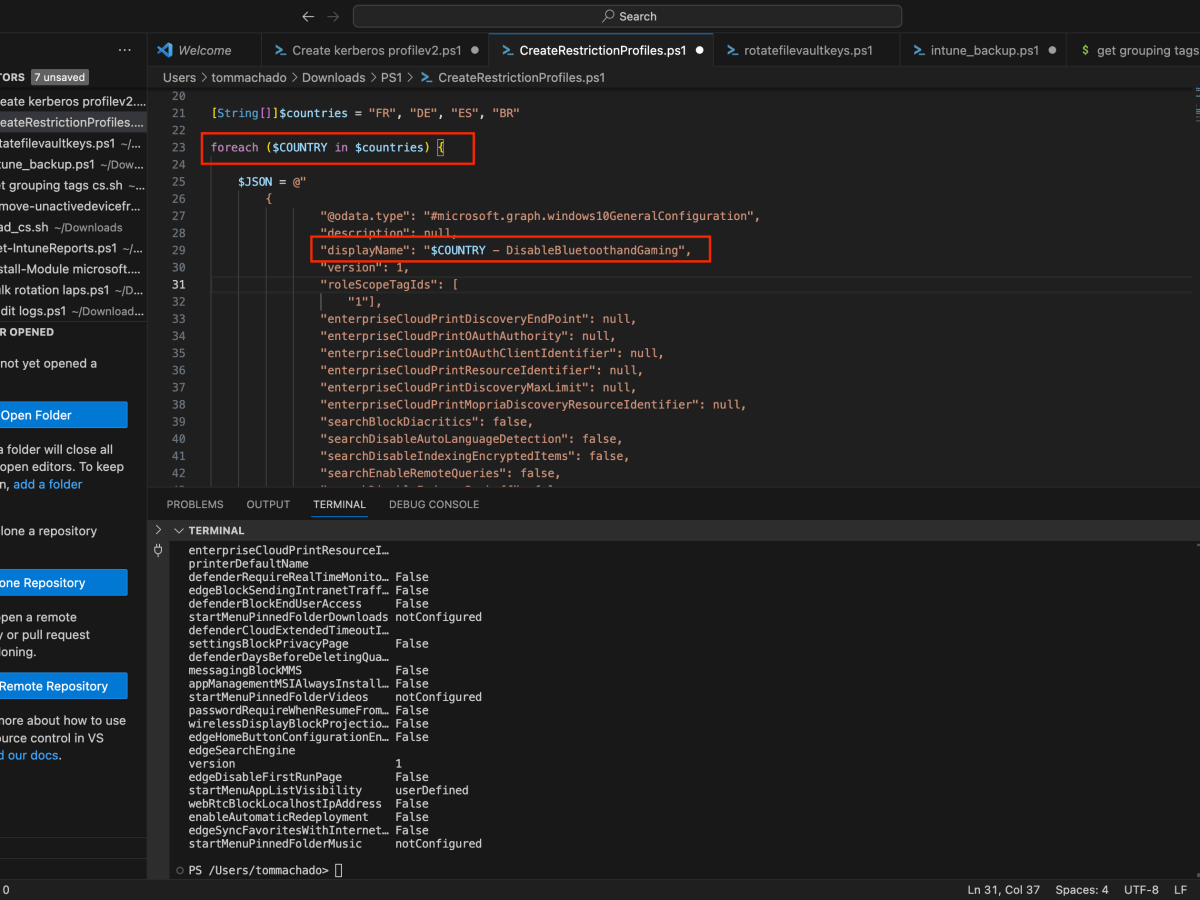The height and width of the screenshot is (900, 1200).
Task: Switch to the Welcome tab
Action: pos(204,49)
